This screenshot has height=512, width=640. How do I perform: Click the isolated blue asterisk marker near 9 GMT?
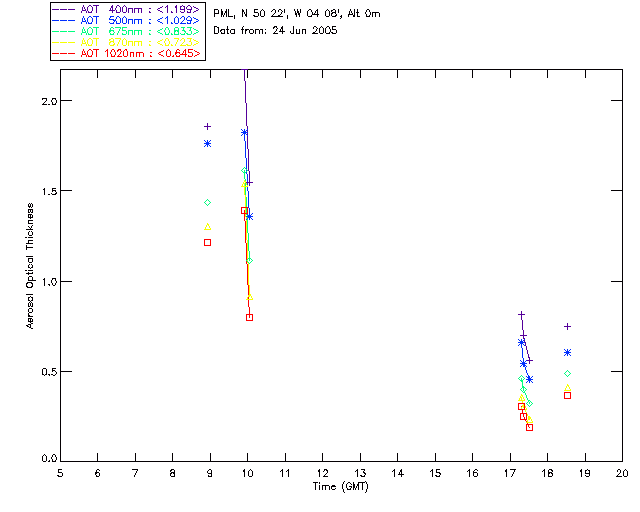207,144
